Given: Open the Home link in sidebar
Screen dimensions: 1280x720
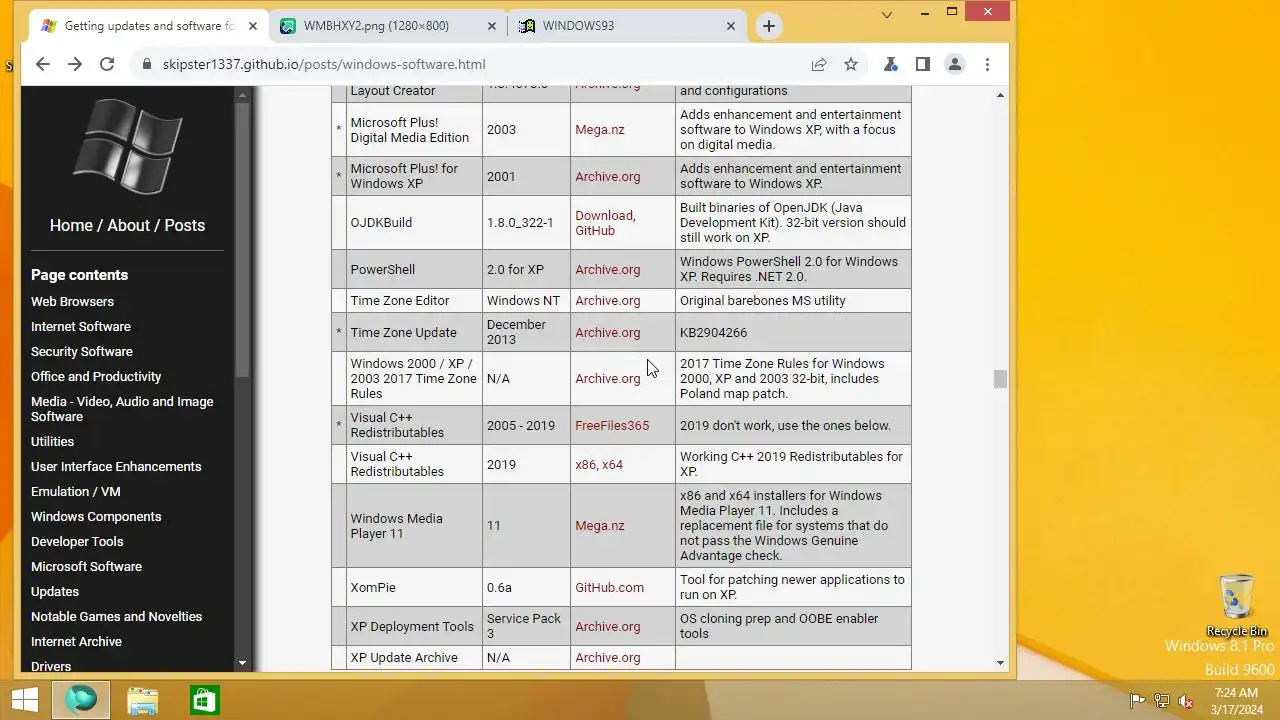Looking at the screenshot, I should pyautogui.click(x=71, y=225).
